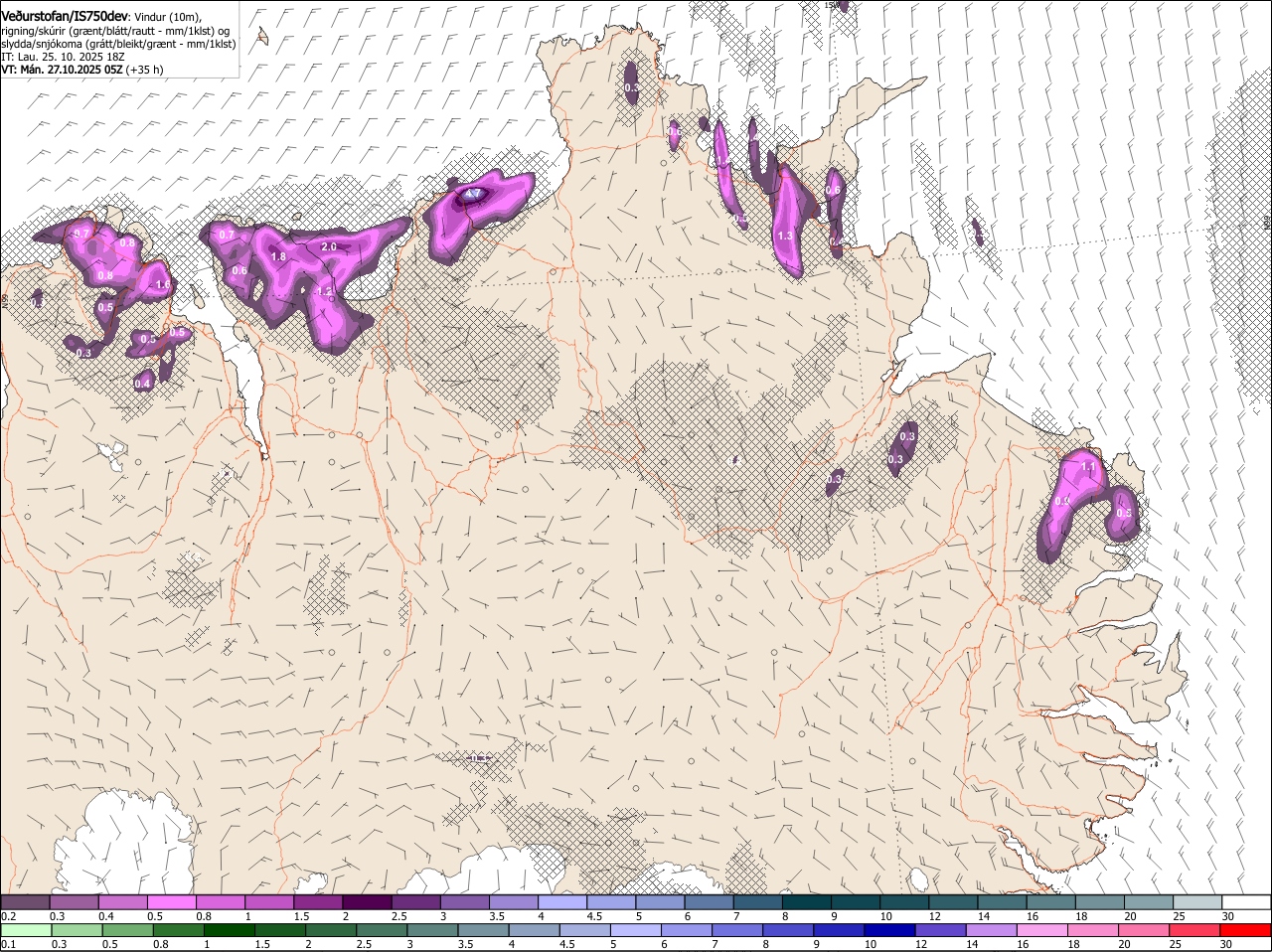Screen dimensions: 1272x952
Task: Click the 0.4 precipitation value on the map
Action: click(143, 384)
